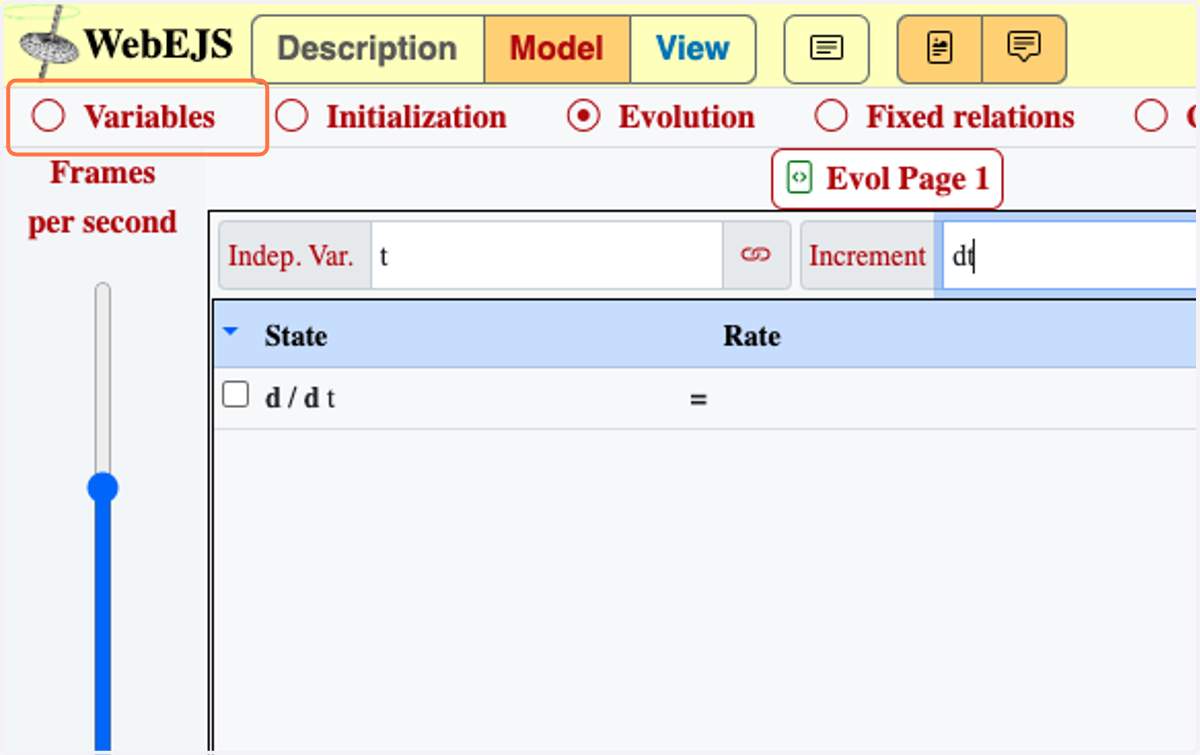Collapse the State table with the blue triangle

pyautogui.click(x=231, y=332)
